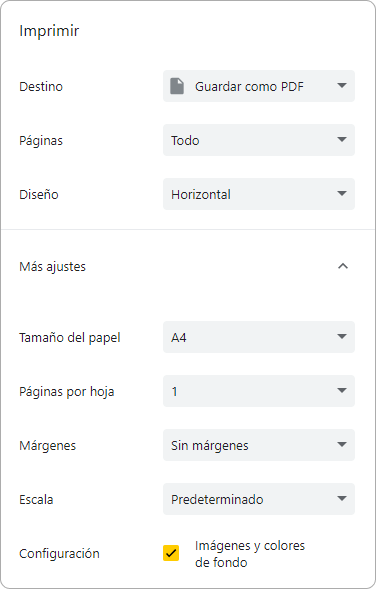The width and height of the screenshot is (376, 589).
Task: Open the Tamaño del papel A4 dropdown
Action: coord(259,337)
